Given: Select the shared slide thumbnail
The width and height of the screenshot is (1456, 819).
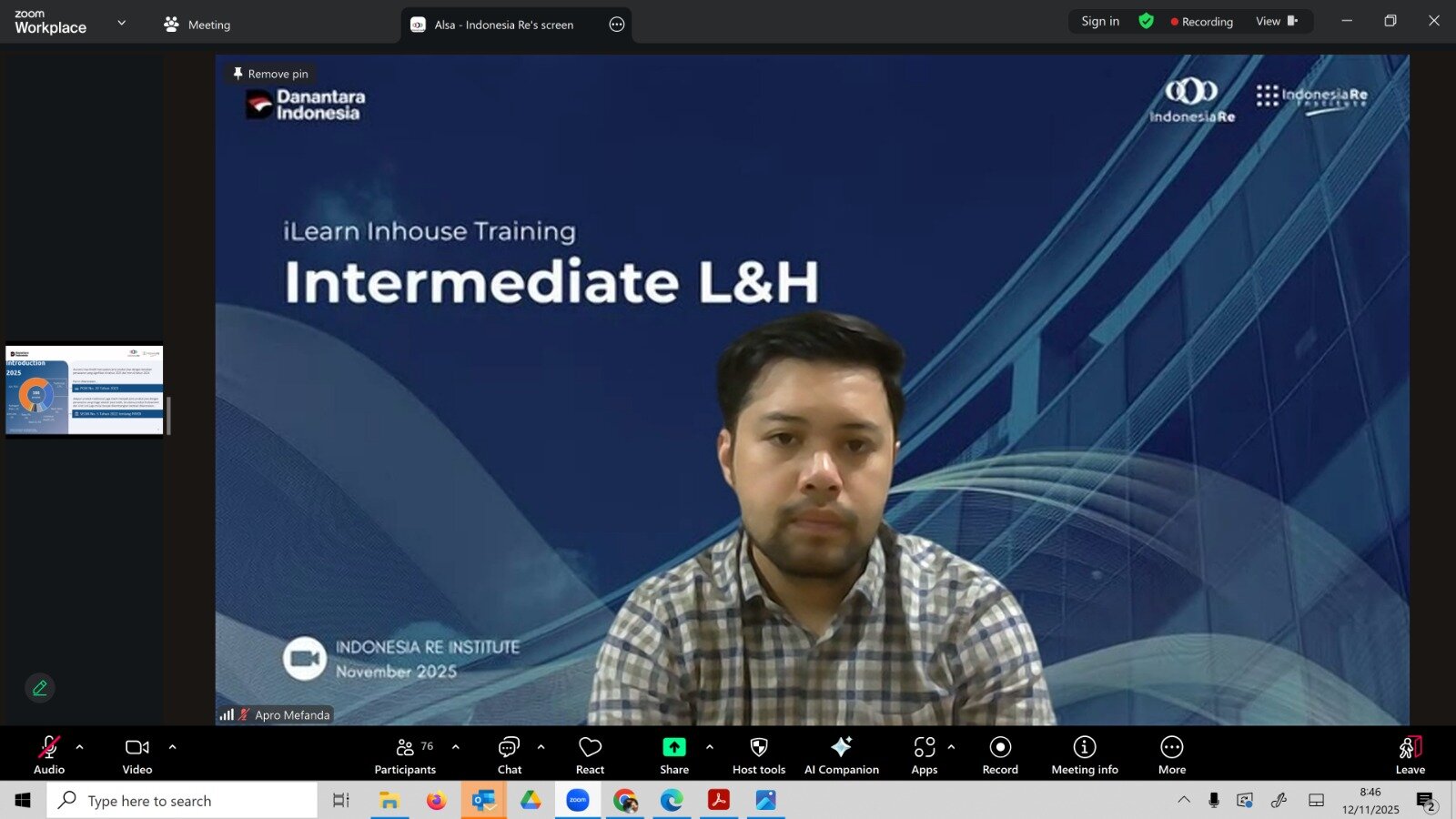Looking at the screenshot, I should [x=84, y=389].
